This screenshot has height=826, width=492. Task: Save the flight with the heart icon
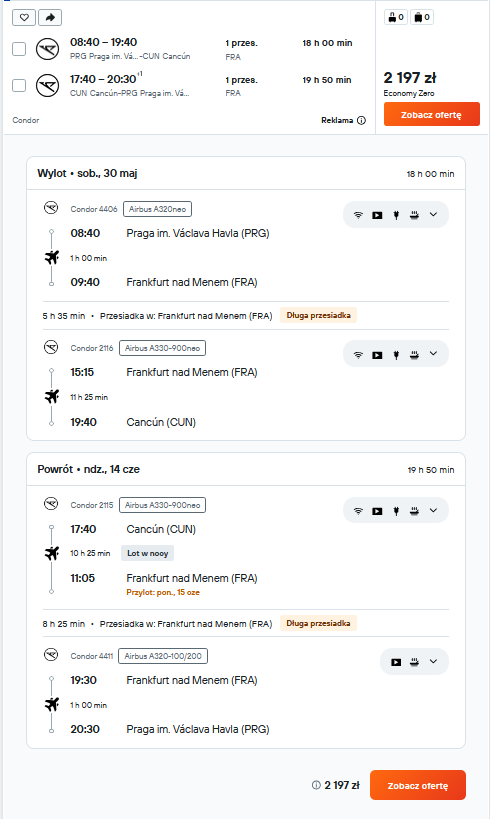pos(24,18)
